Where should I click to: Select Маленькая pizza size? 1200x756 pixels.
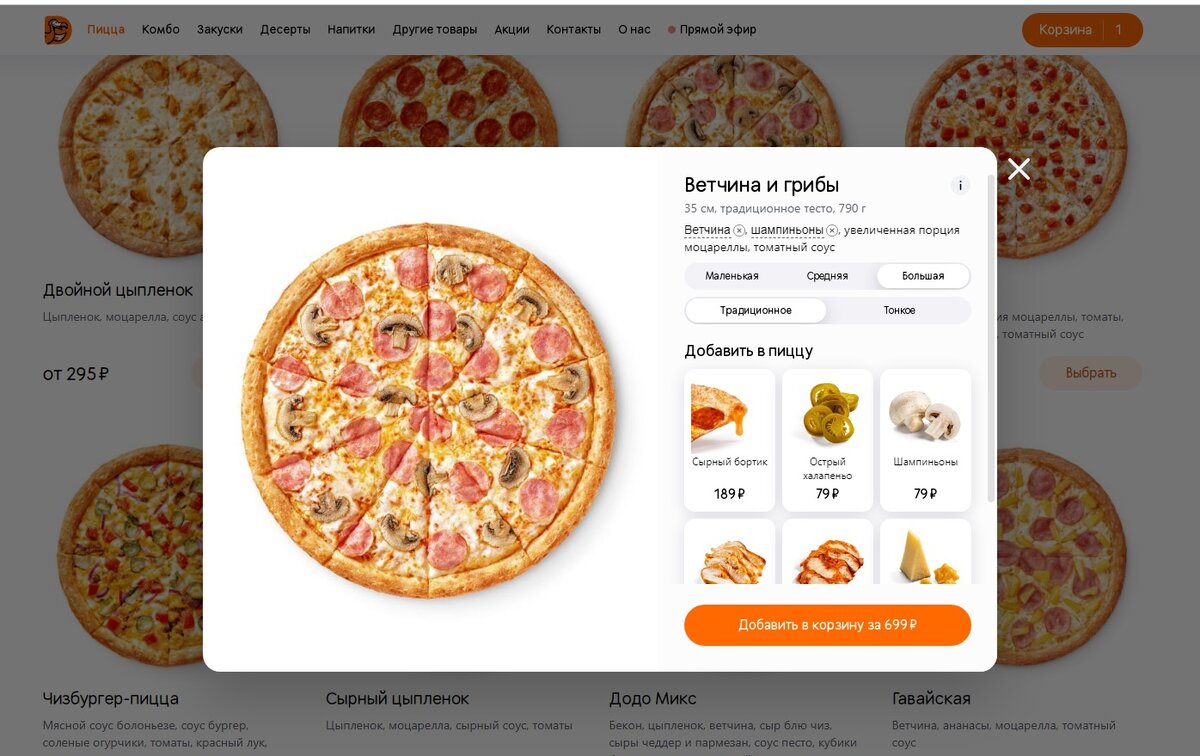click(732, 276)
